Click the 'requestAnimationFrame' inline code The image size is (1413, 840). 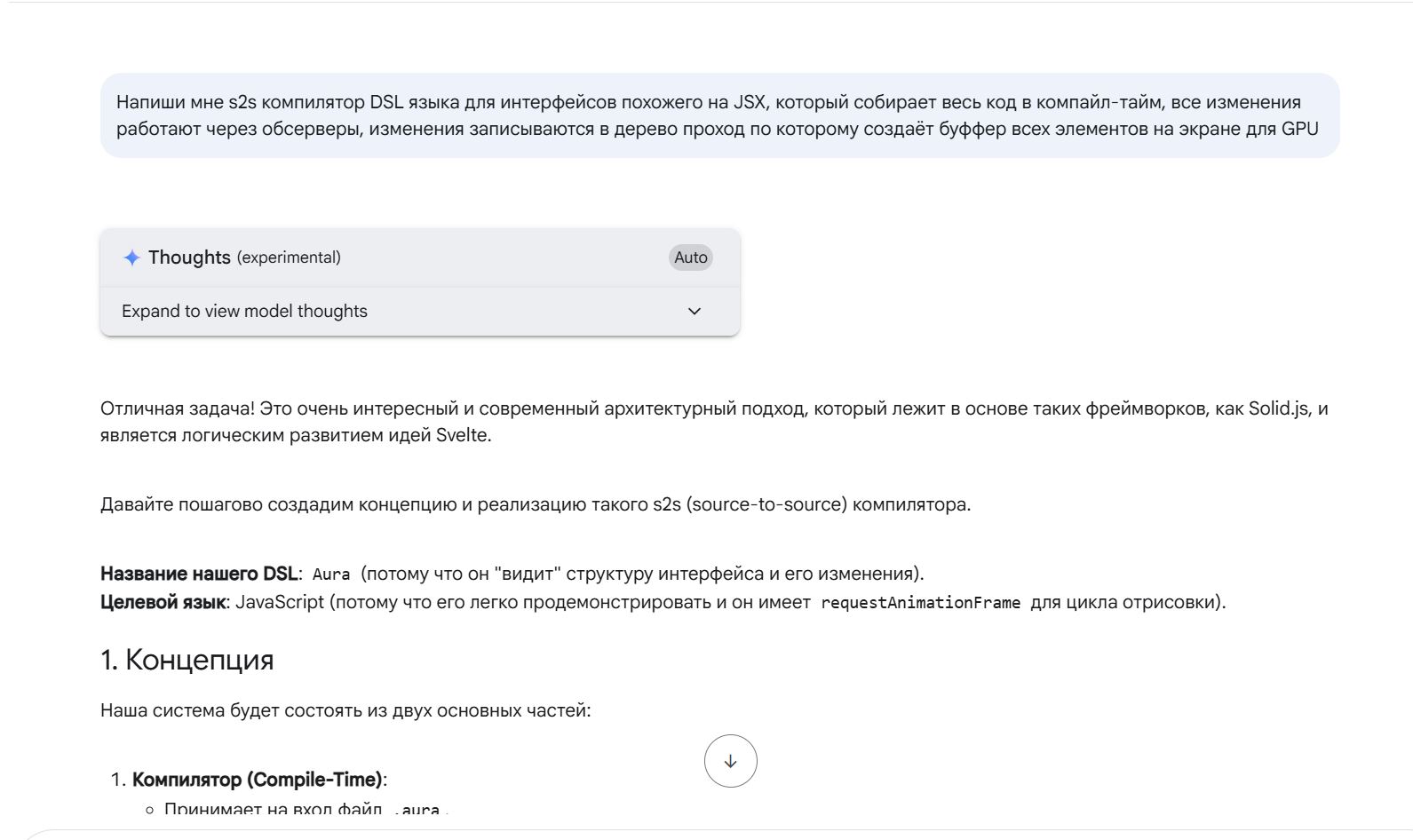(x=920, y=603)
